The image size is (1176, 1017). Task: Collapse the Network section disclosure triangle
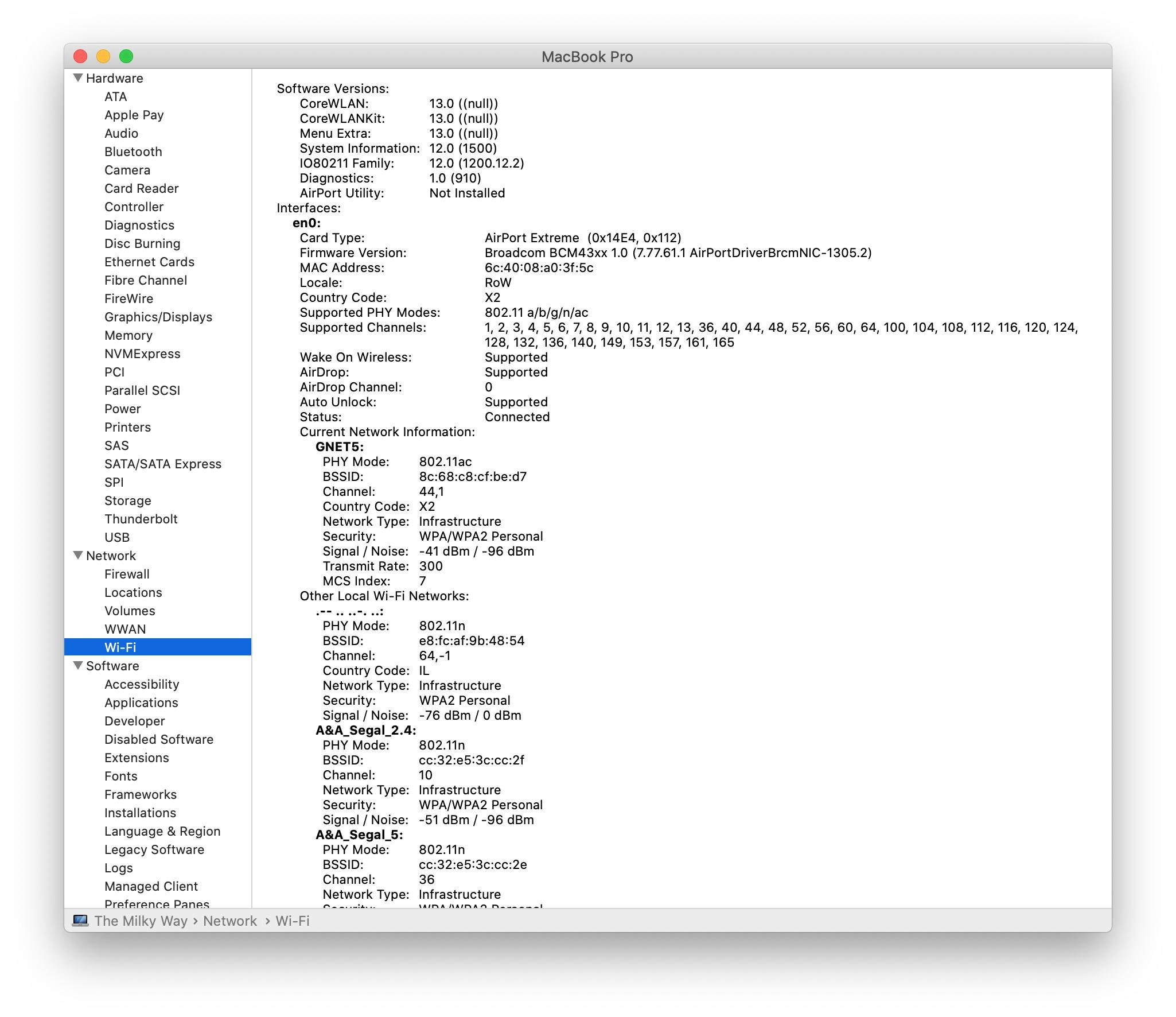click(x=78, y=555)
